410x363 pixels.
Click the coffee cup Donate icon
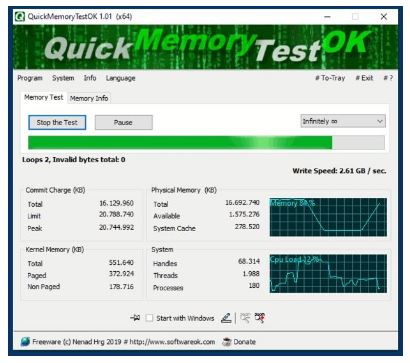pos(227,342)
